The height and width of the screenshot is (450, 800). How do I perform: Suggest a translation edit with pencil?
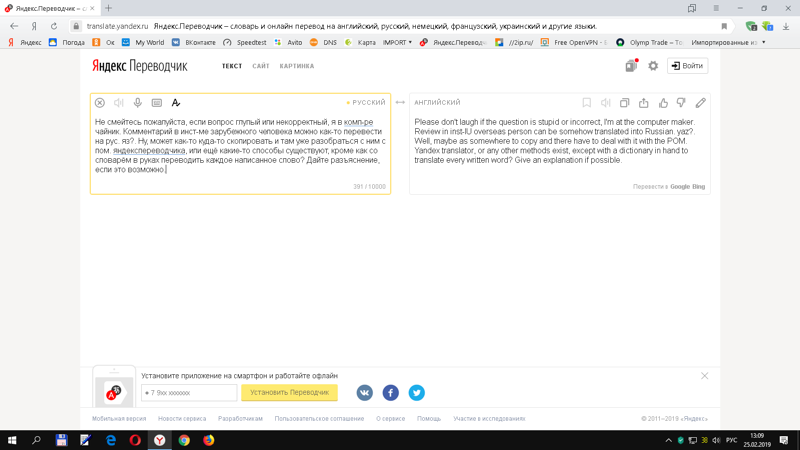coord(701,103)
